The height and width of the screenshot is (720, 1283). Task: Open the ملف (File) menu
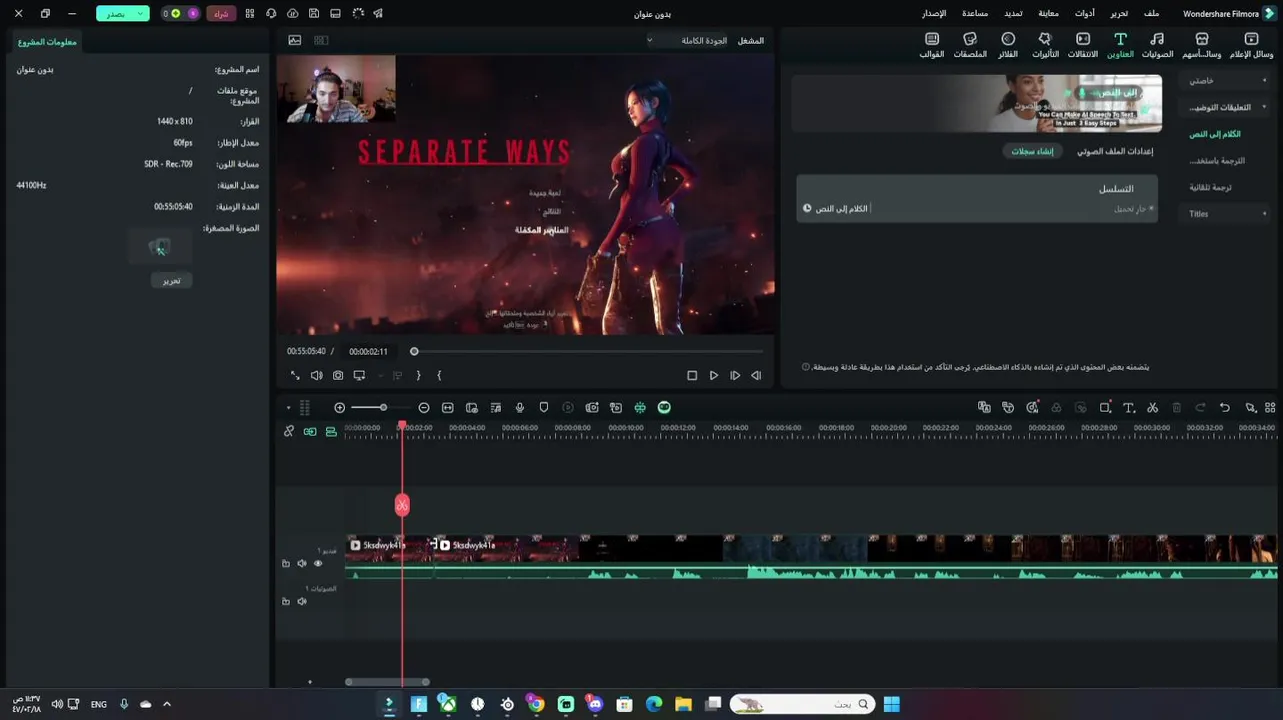coord(1152,14)
